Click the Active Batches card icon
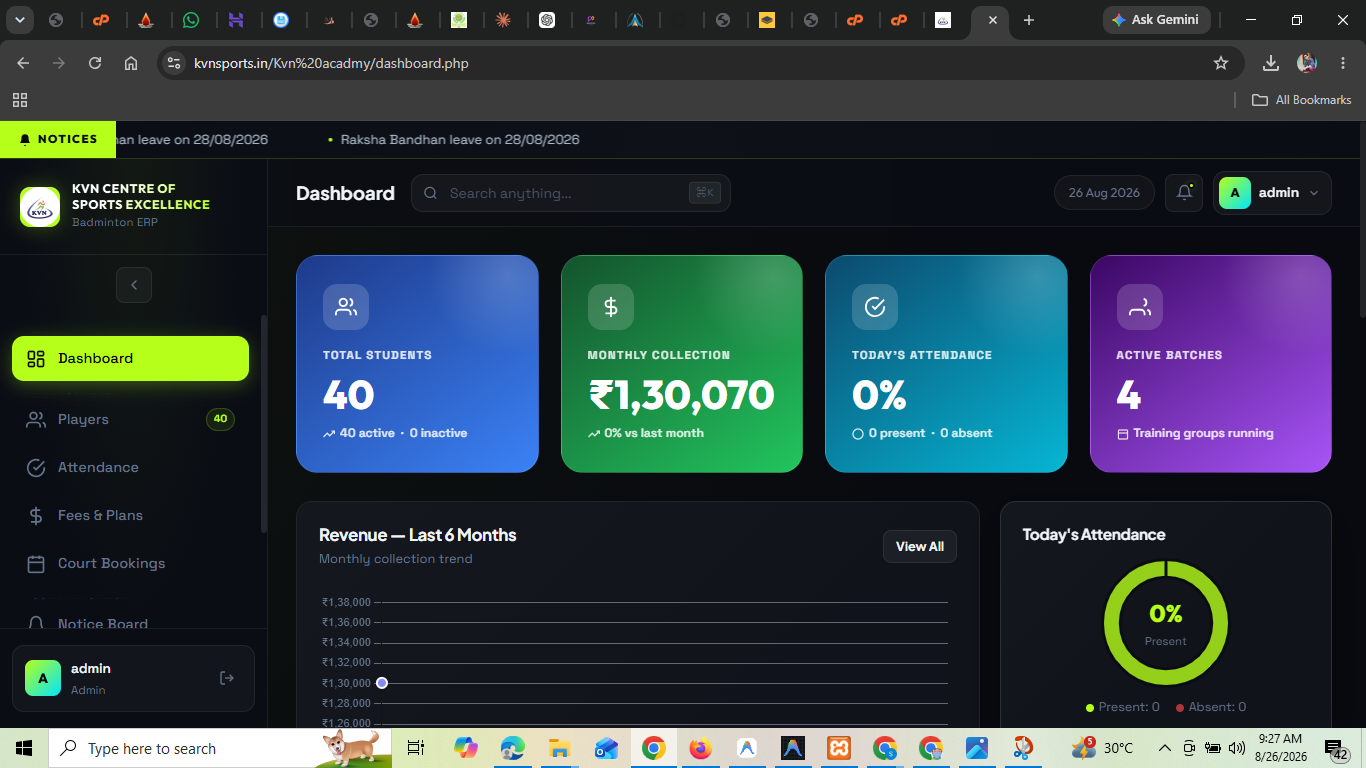 click(x=1139, y=307)
